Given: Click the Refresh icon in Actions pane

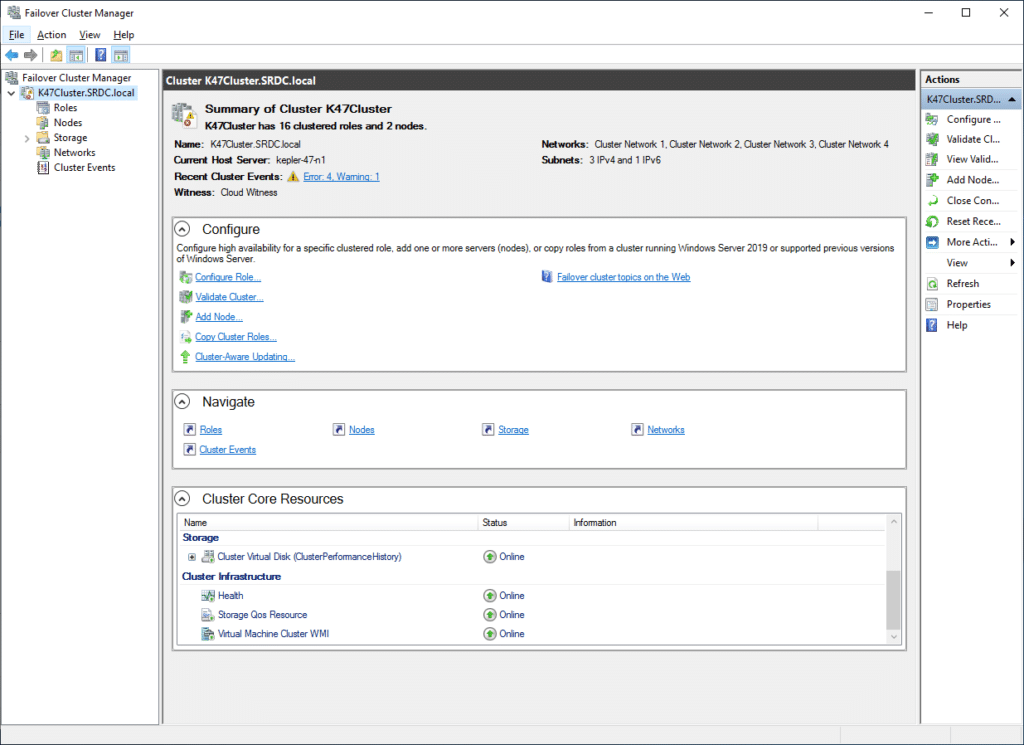Looking at the screenshot, I should [933, 283].
